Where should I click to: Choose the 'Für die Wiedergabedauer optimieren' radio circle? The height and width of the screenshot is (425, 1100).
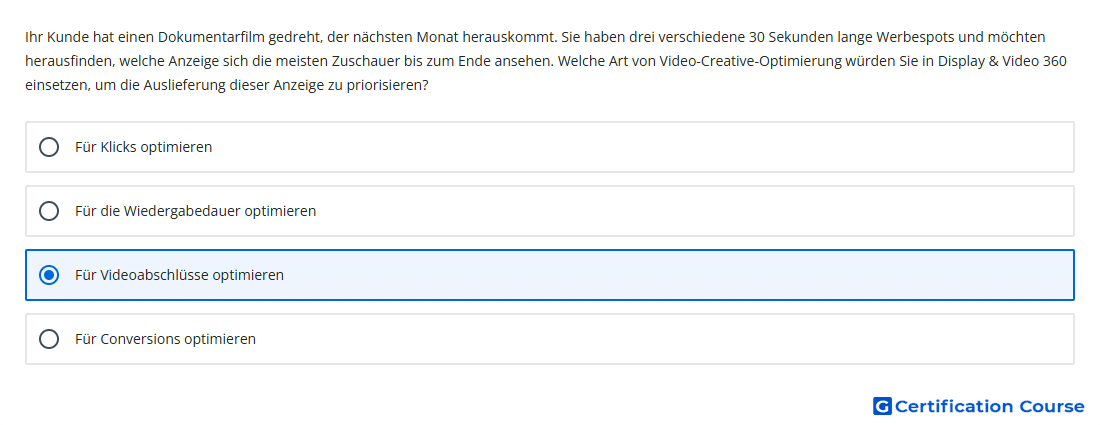48,211
